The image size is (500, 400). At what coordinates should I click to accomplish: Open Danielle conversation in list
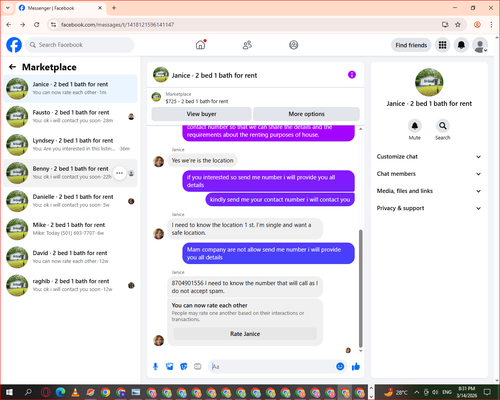(x=70, y=201)
